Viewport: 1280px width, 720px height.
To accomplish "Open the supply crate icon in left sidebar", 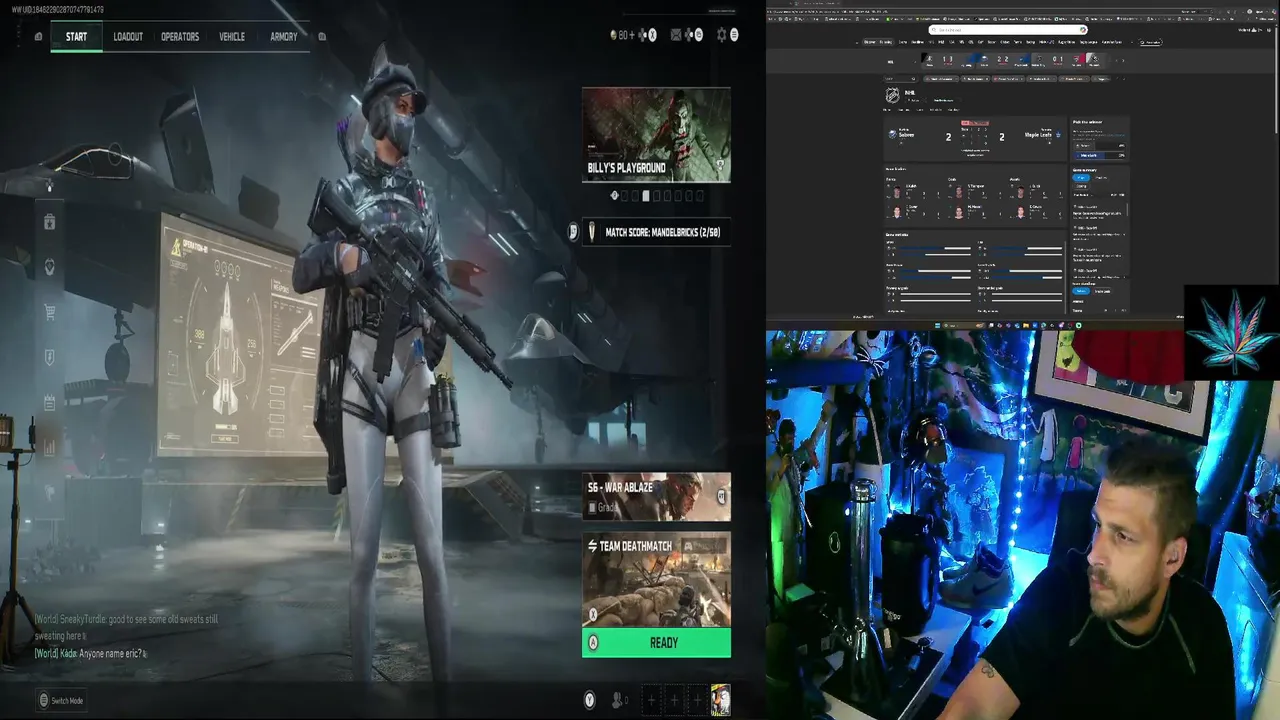I will tap(50, 222).
